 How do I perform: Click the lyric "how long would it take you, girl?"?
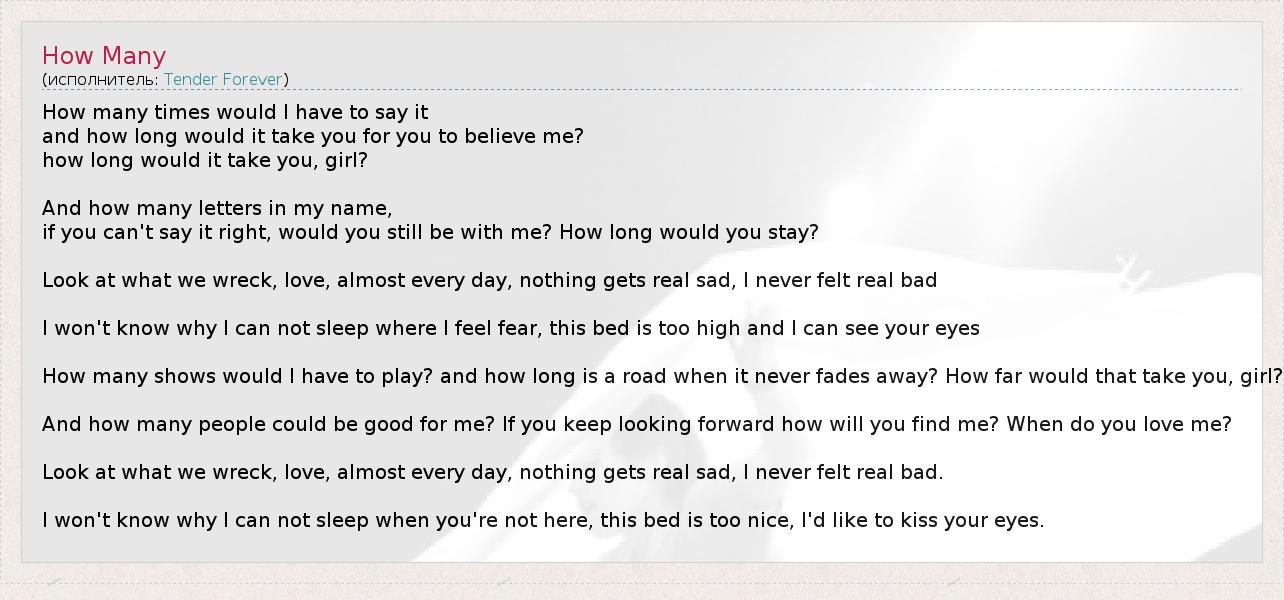point(205,160)
